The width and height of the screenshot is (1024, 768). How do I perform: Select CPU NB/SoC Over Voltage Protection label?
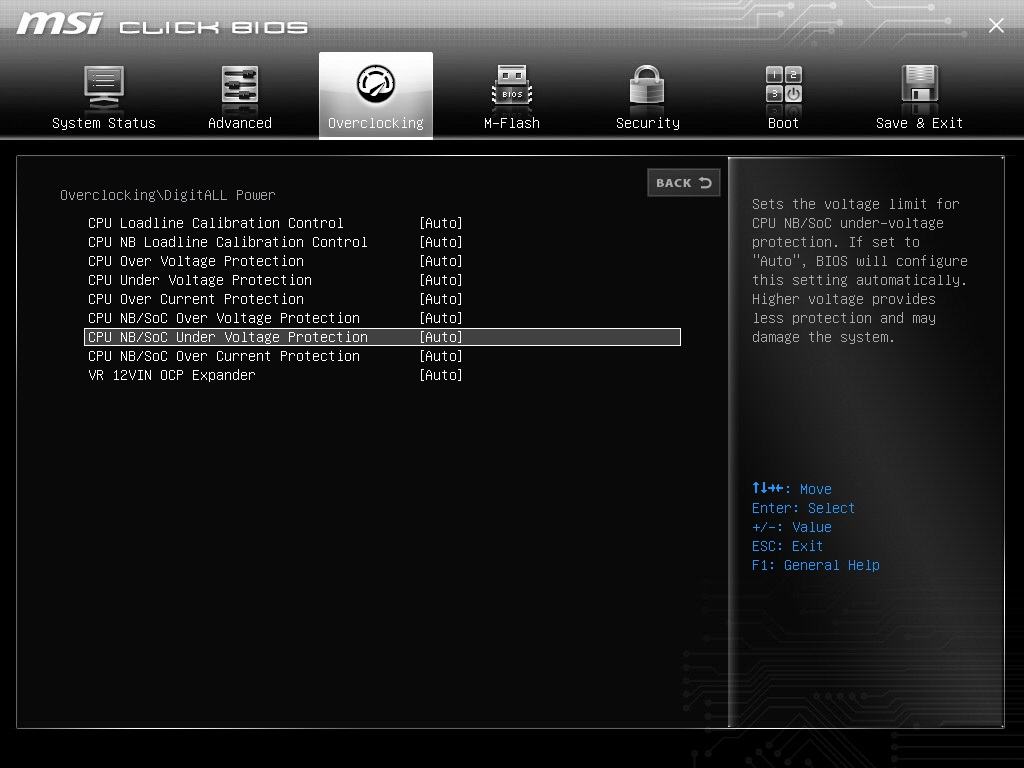point(224,318)
